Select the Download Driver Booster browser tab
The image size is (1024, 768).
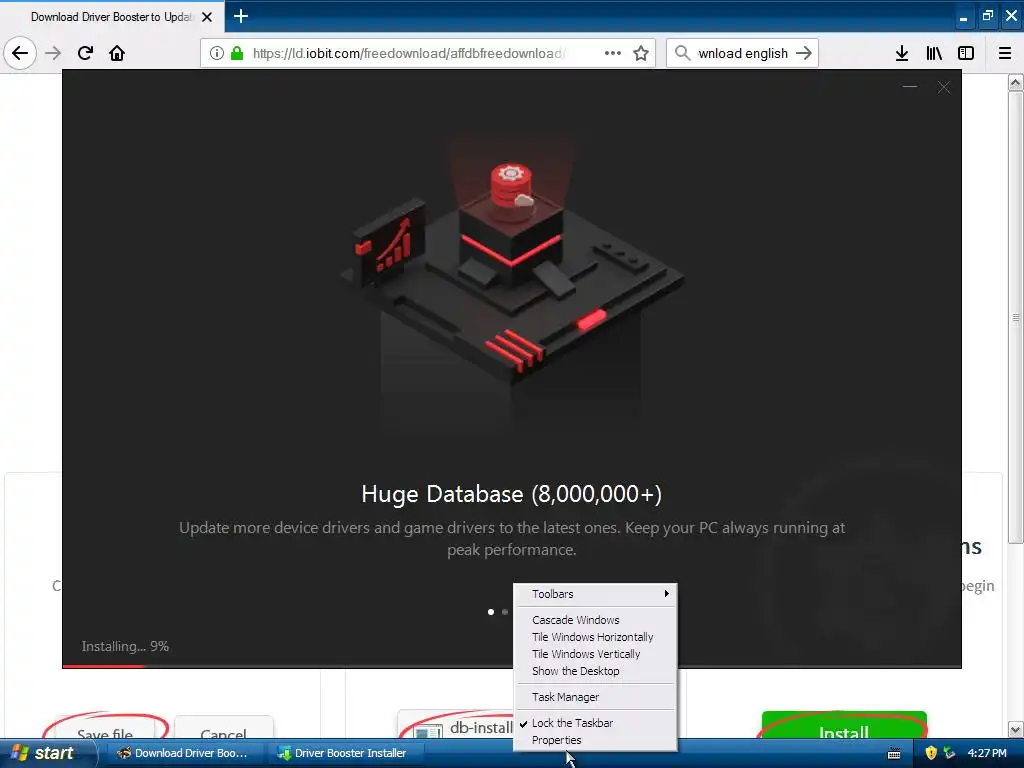coord(111,17)
